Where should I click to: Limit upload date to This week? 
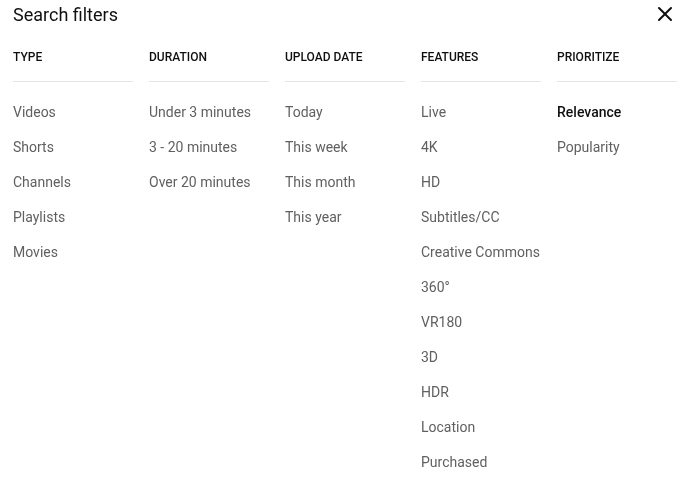pos(316,147)
